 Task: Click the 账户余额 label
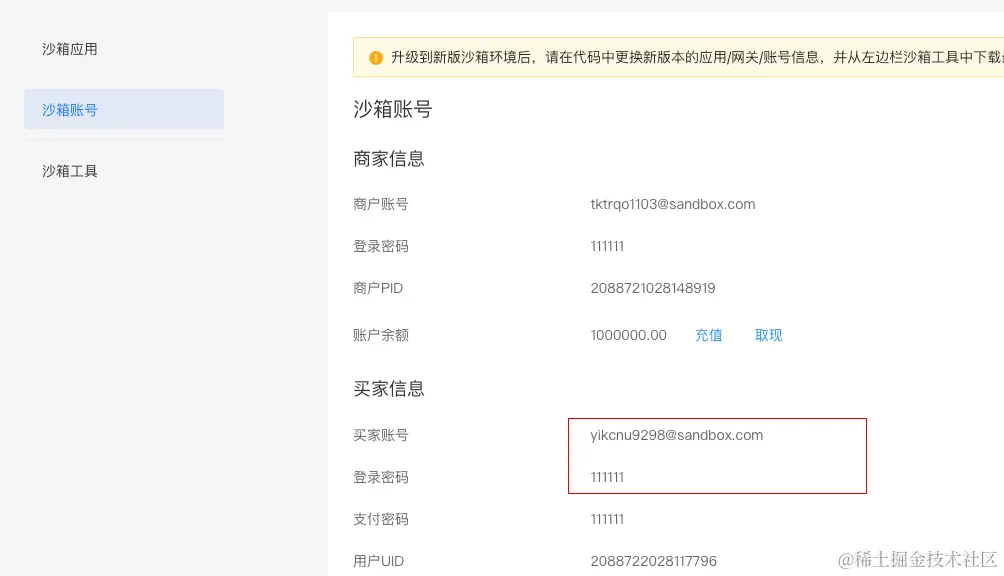pos(381,335)
